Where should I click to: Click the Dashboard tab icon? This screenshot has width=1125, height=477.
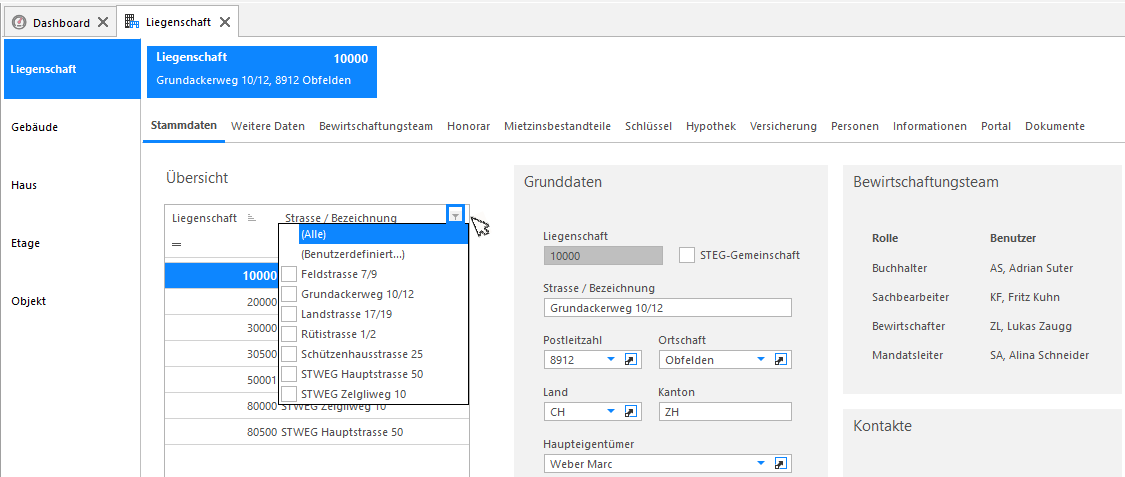19,23
